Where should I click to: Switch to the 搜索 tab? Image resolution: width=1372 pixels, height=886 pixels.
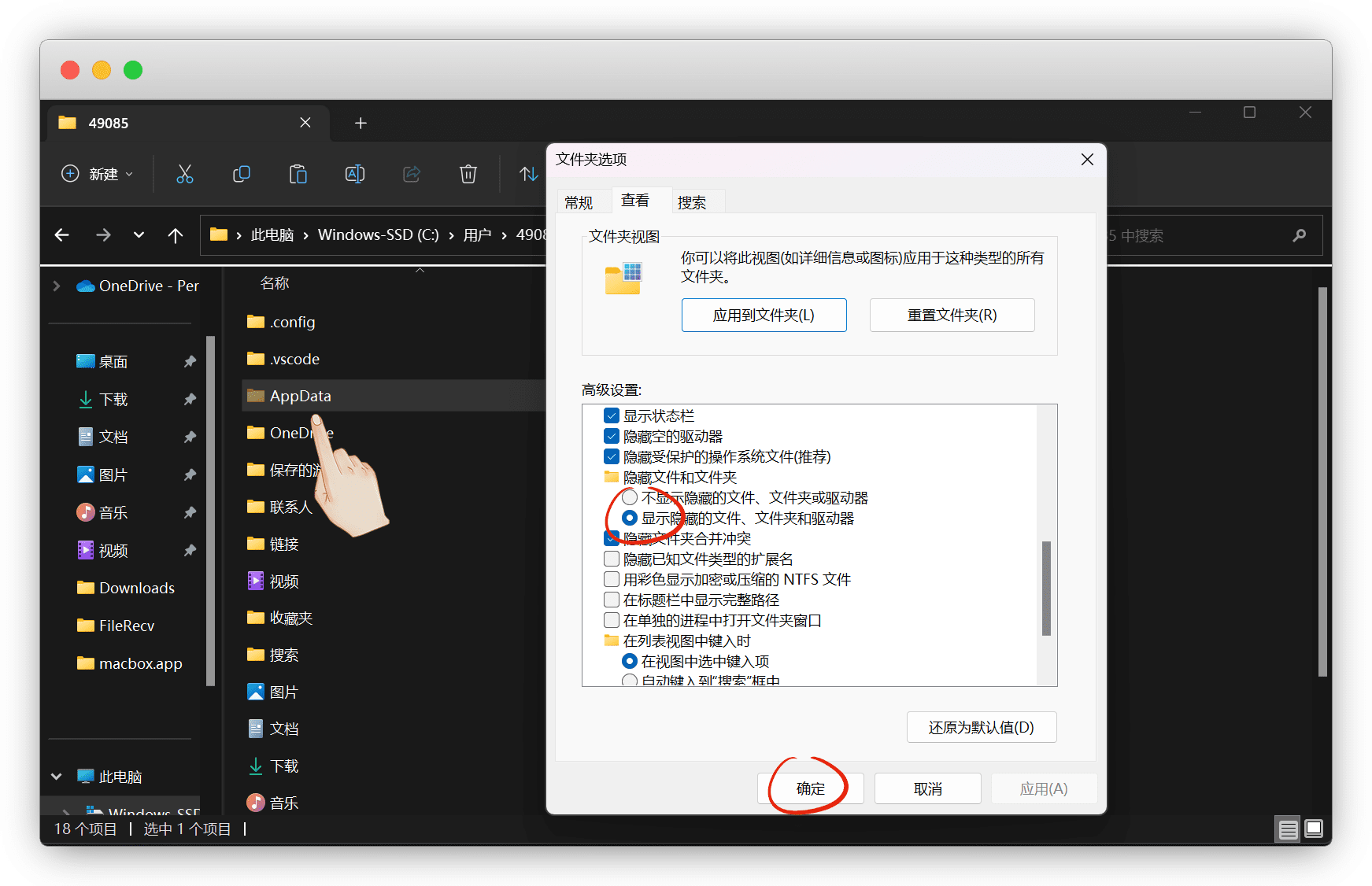click(692, 202)
